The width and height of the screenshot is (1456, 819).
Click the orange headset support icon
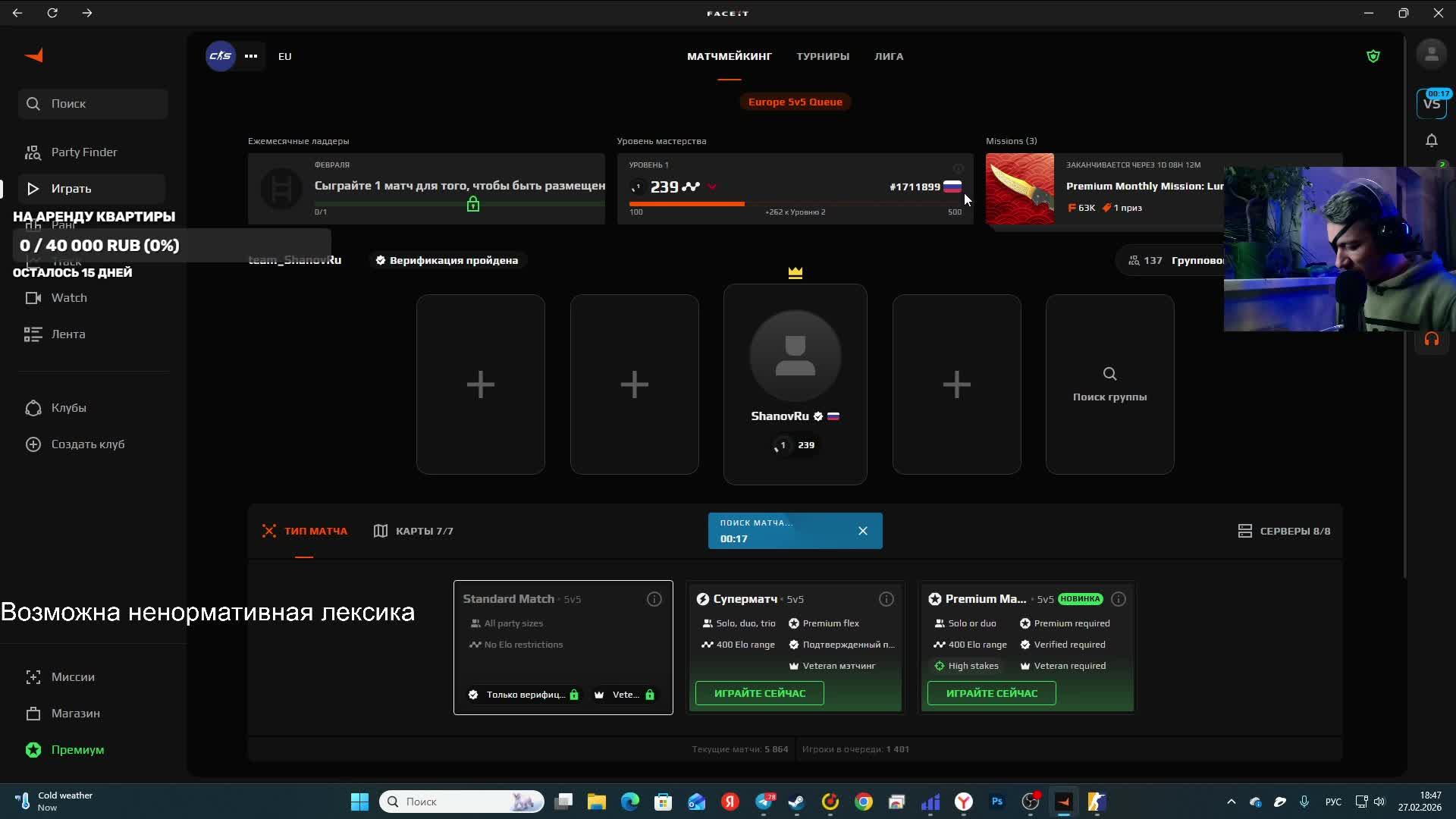click(x=1431, y=340)
